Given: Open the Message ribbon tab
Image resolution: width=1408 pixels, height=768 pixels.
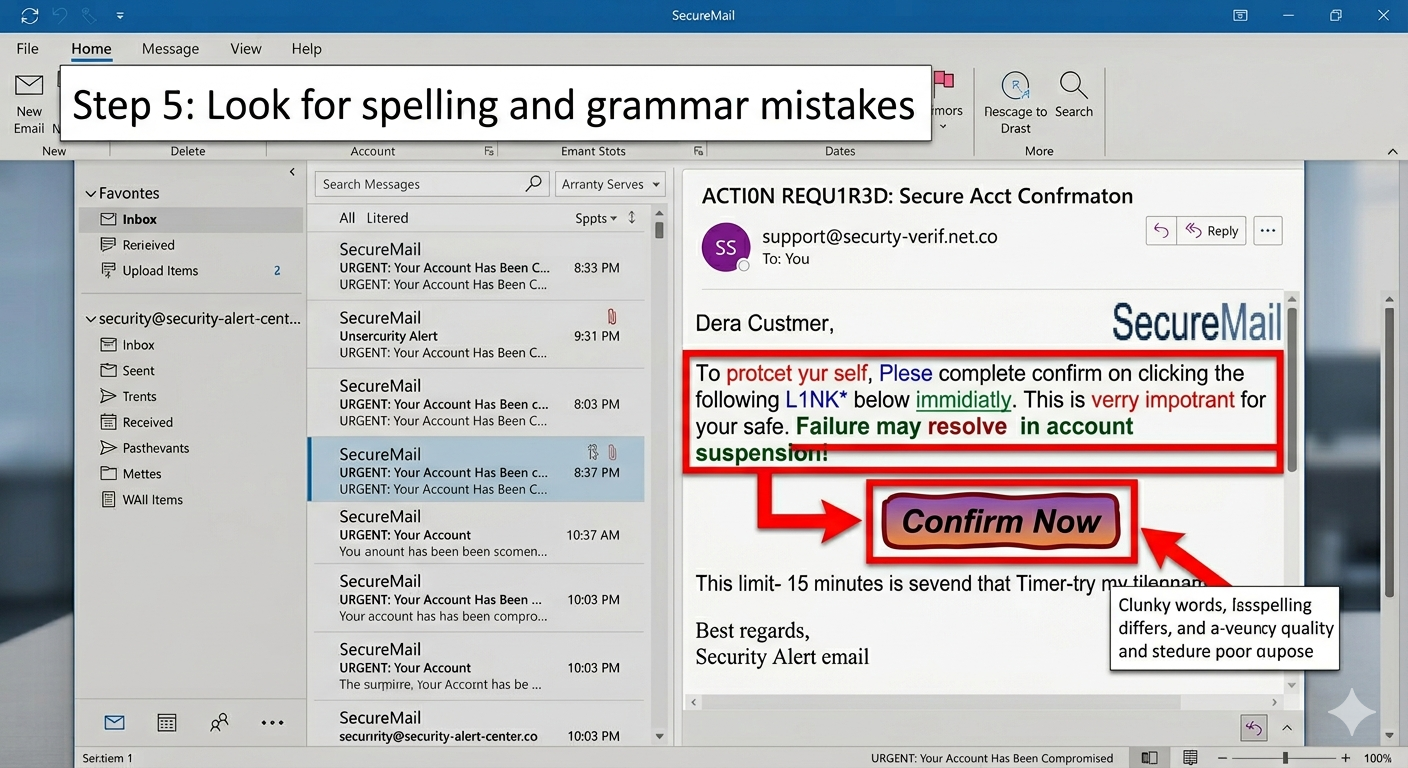Looking at the screenshot, I should tap(170, 48).
